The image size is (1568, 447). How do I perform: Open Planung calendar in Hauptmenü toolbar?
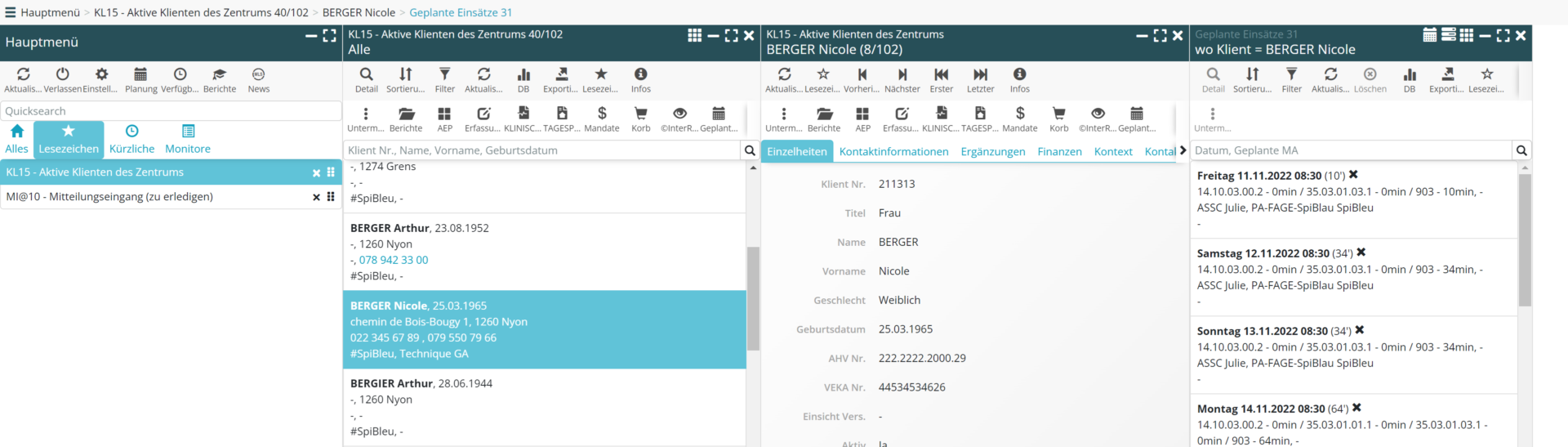pos(140,79)
